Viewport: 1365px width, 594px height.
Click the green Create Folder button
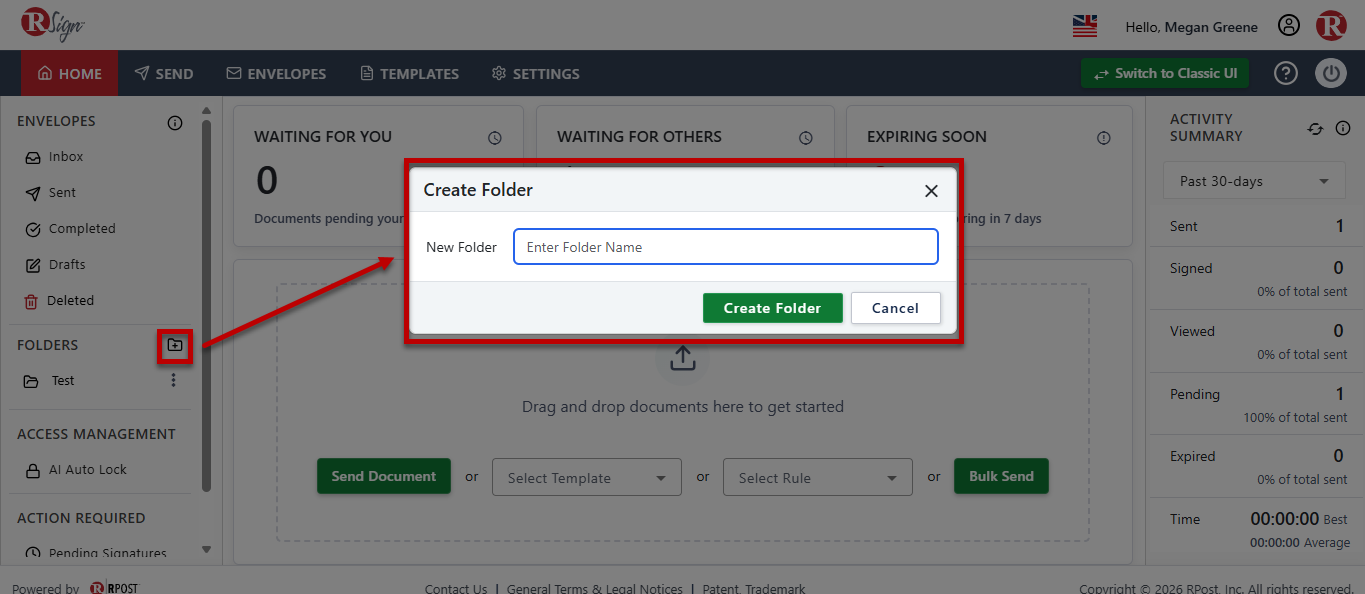[773, 308]
